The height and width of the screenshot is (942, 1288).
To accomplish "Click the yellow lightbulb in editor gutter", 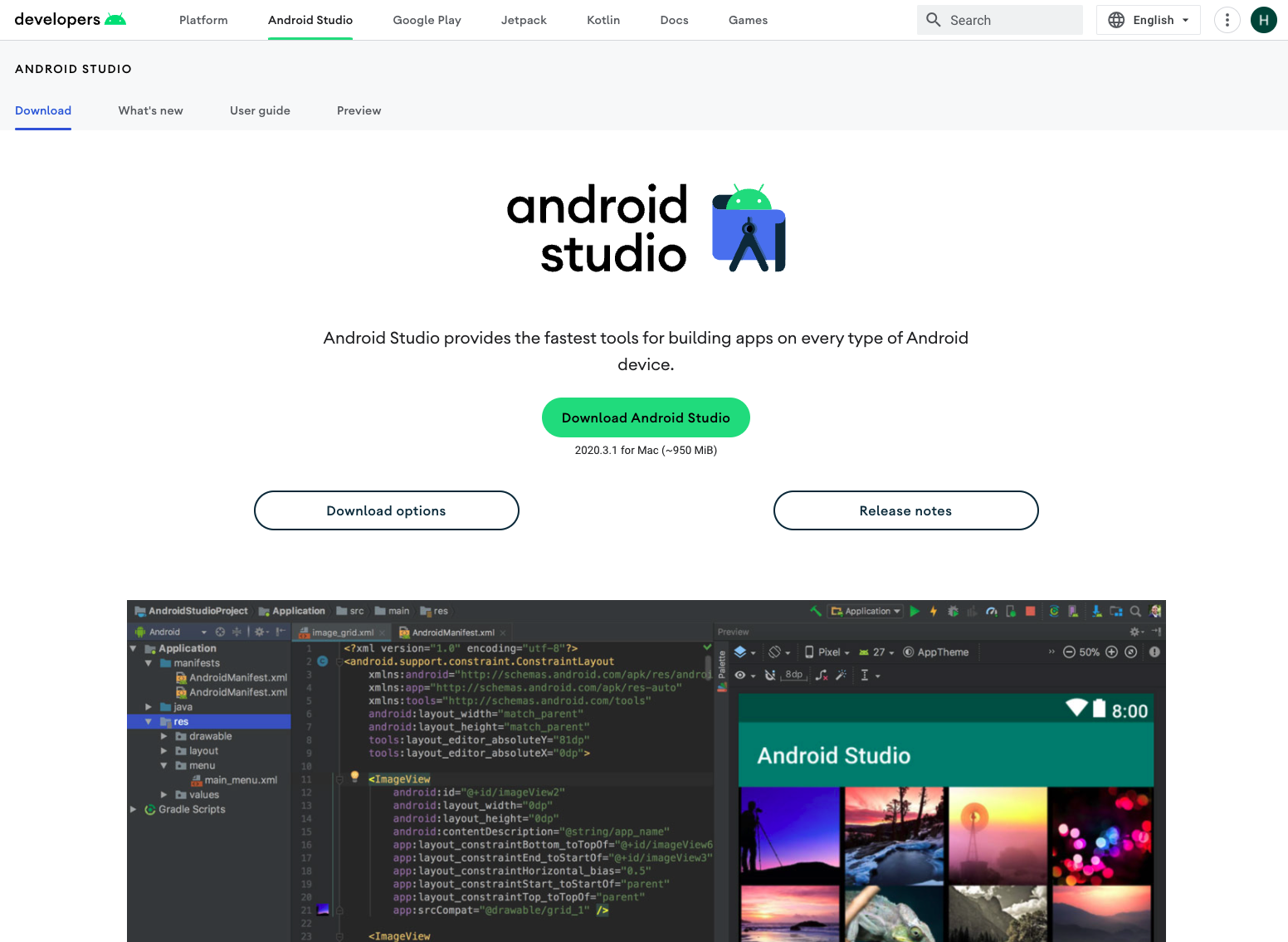I will pyautogui.click(x=354, y=777).
